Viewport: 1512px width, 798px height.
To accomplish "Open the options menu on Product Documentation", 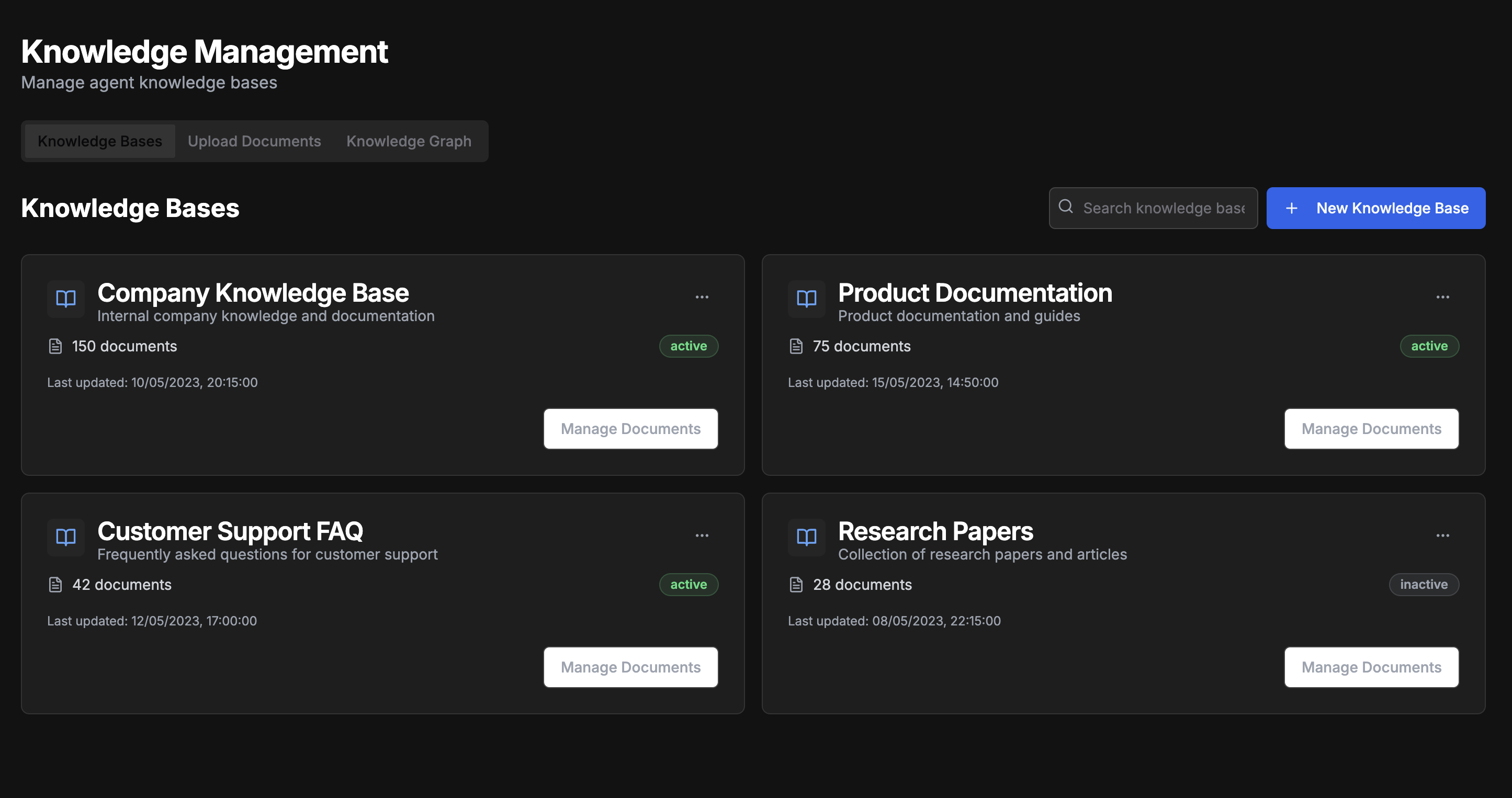I will [x=1443, y=297].
